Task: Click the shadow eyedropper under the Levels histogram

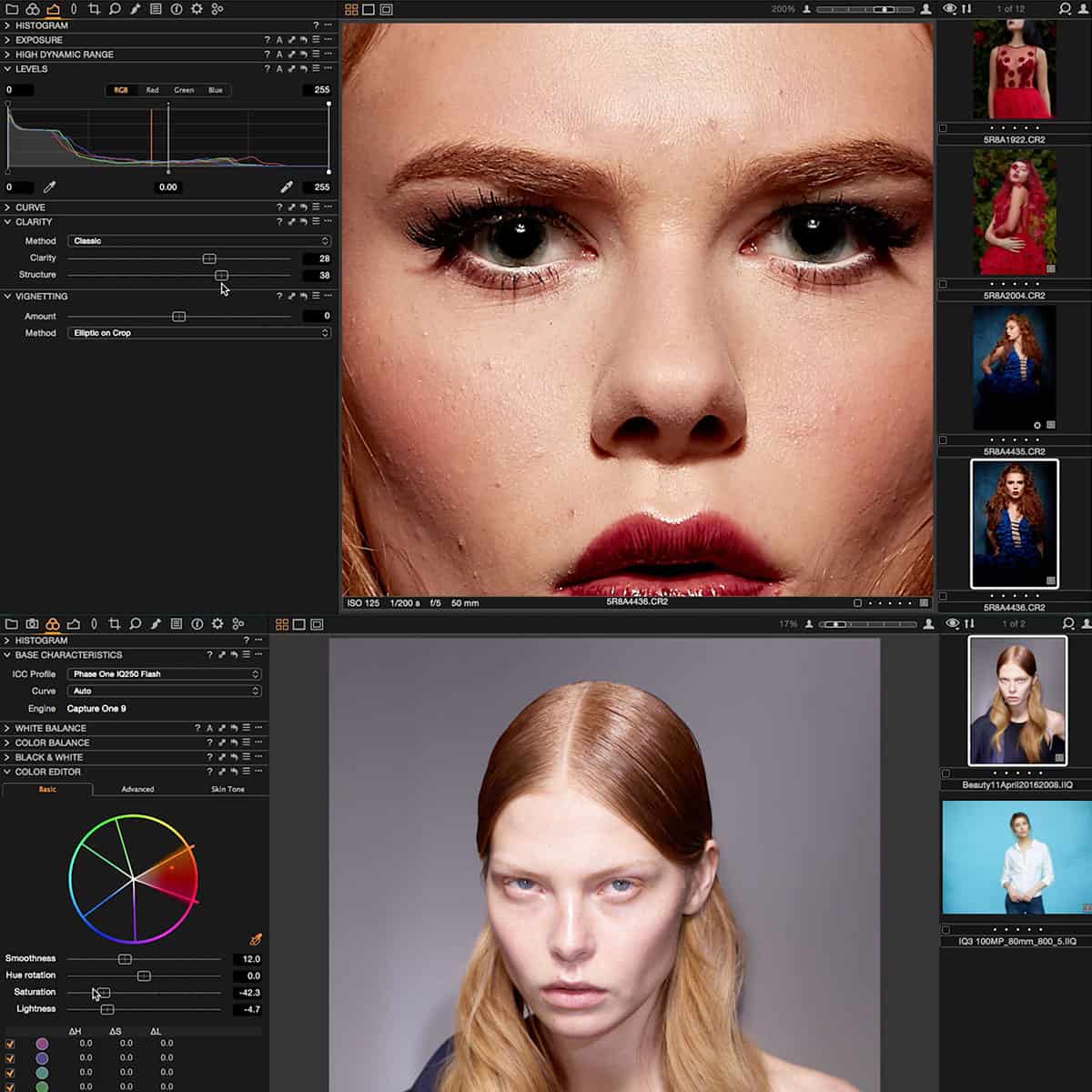Action: point(50,187)
